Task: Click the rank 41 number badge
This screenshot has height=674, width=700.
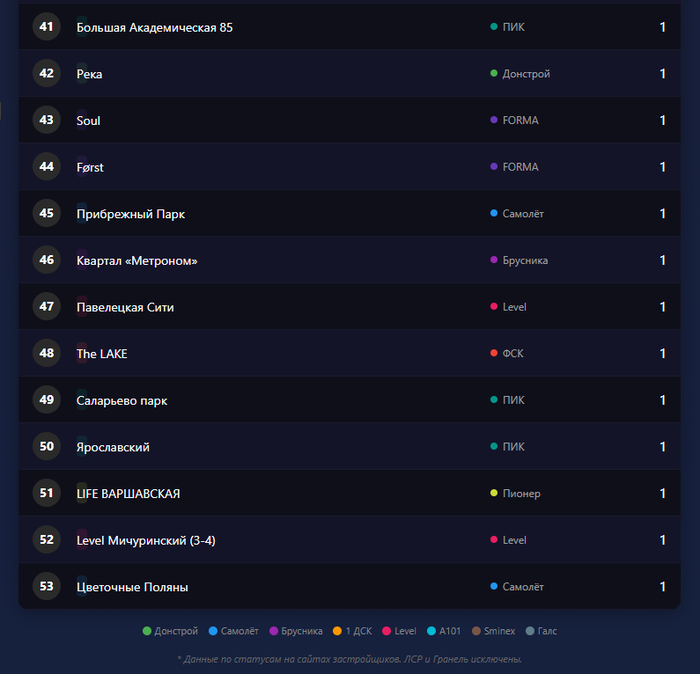Action: click(46, 27)
